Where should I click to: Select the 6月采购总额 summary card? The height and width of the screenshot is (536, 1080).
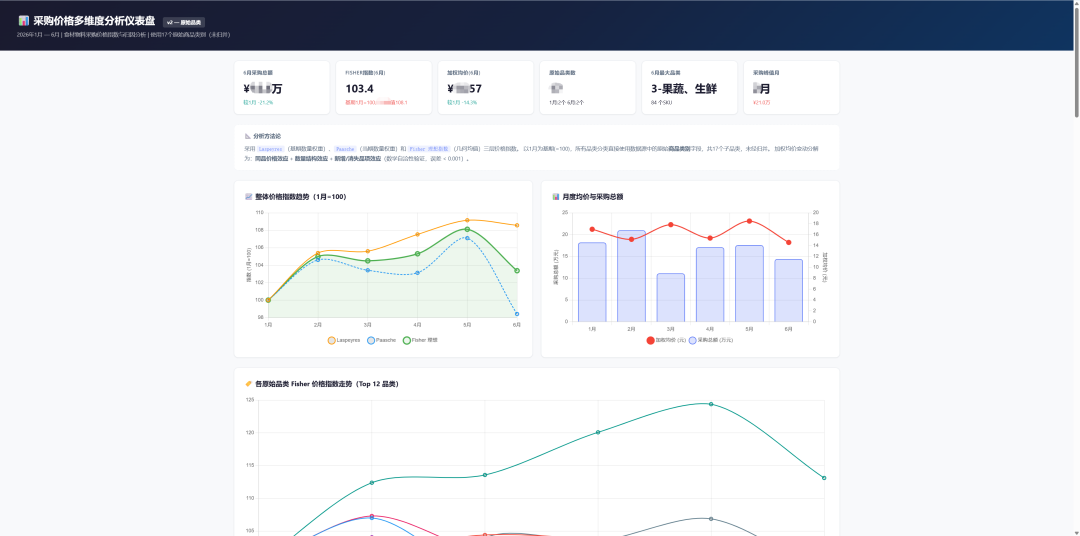(282, 87)
